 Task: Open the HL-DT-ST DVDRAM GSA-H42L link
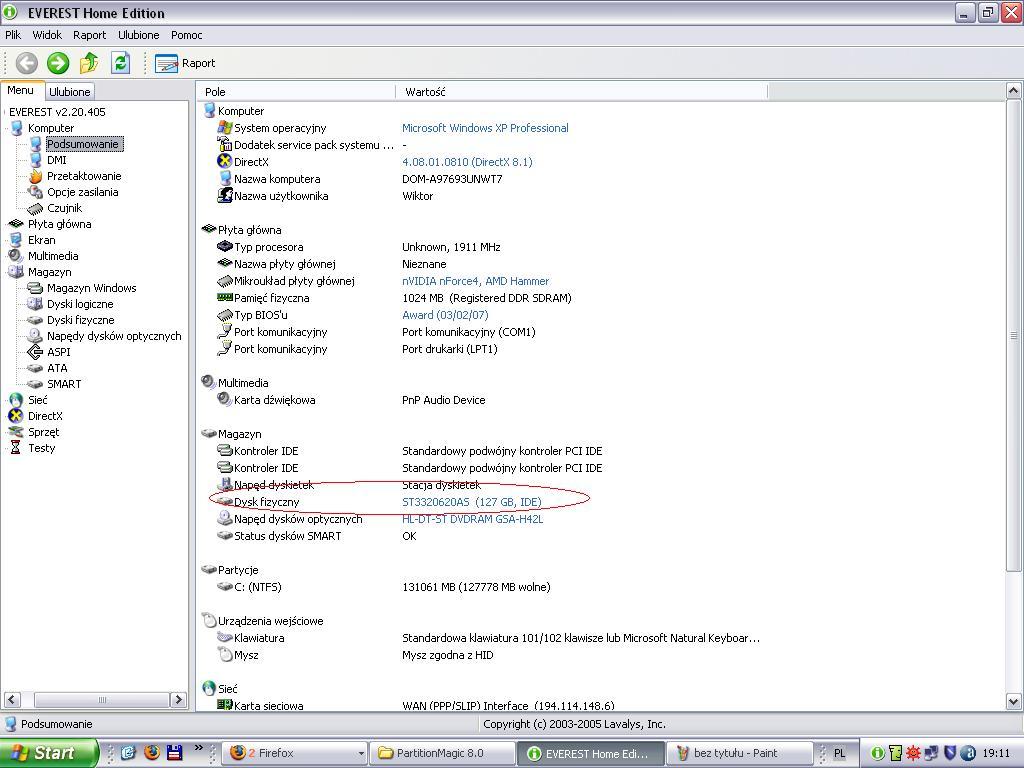click(472, 519)
